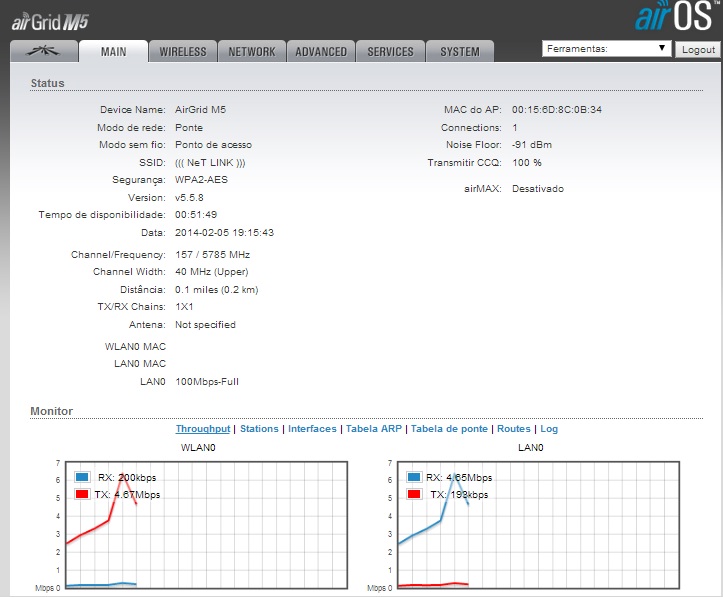Open the Log link
This screenshot has height=597, width=723.
[549, 429]
